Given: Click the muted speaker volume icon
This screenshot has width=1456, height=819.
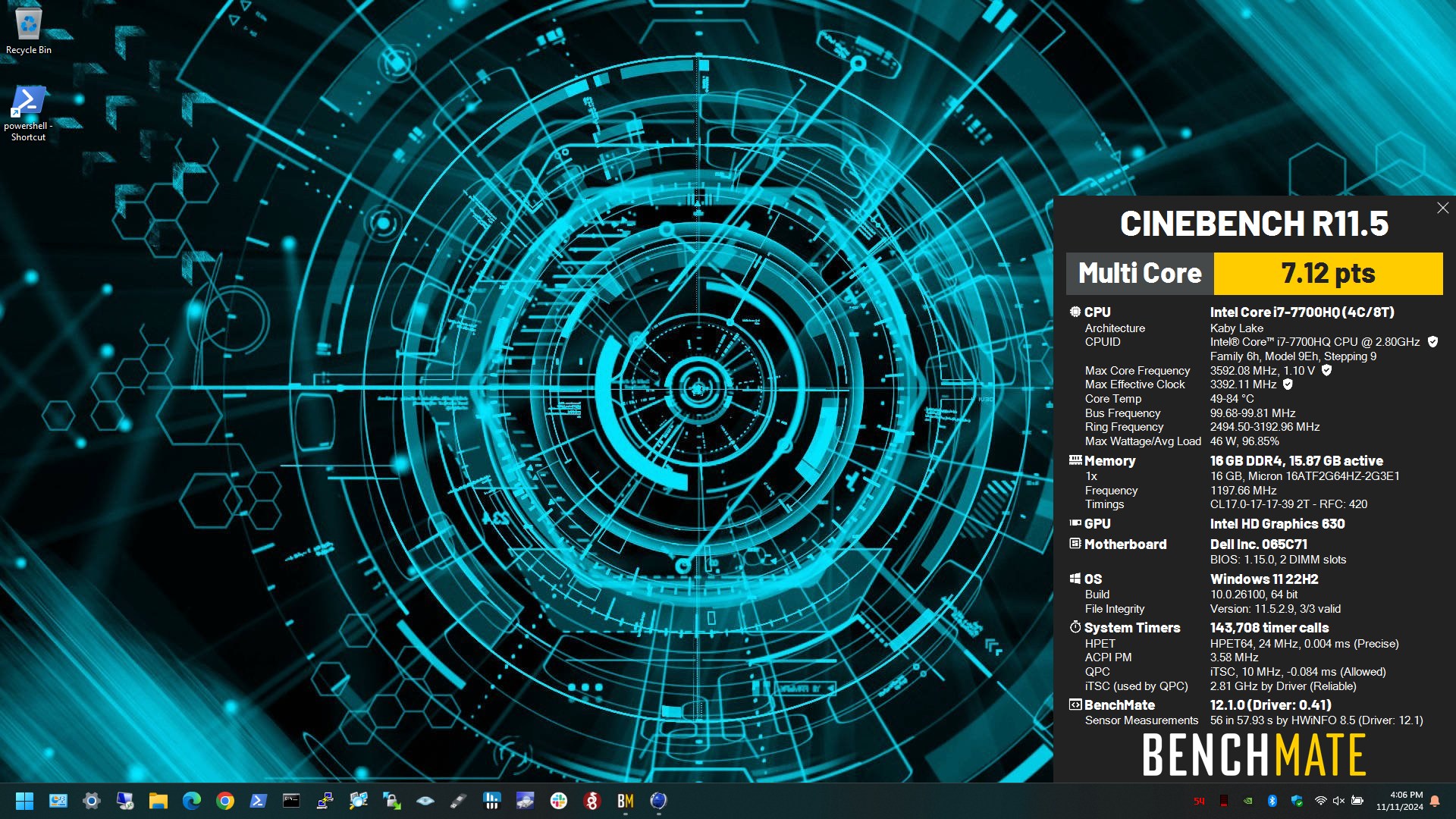Looking at the screenshot, I should click(x=1338, y=801).
